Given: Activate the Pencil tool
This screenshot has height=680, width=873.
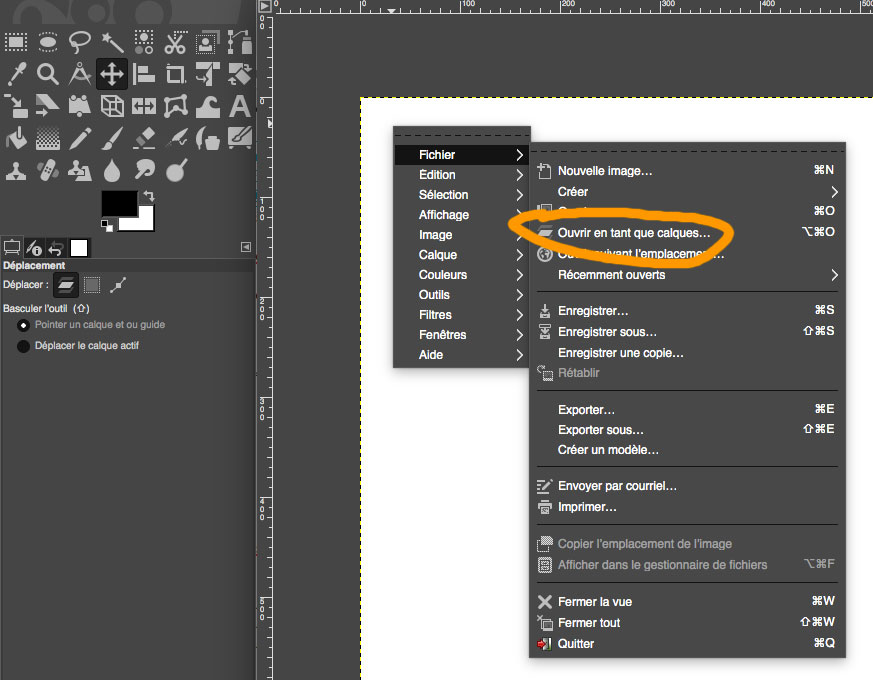Looking at the screenshot, I should 80,138.
